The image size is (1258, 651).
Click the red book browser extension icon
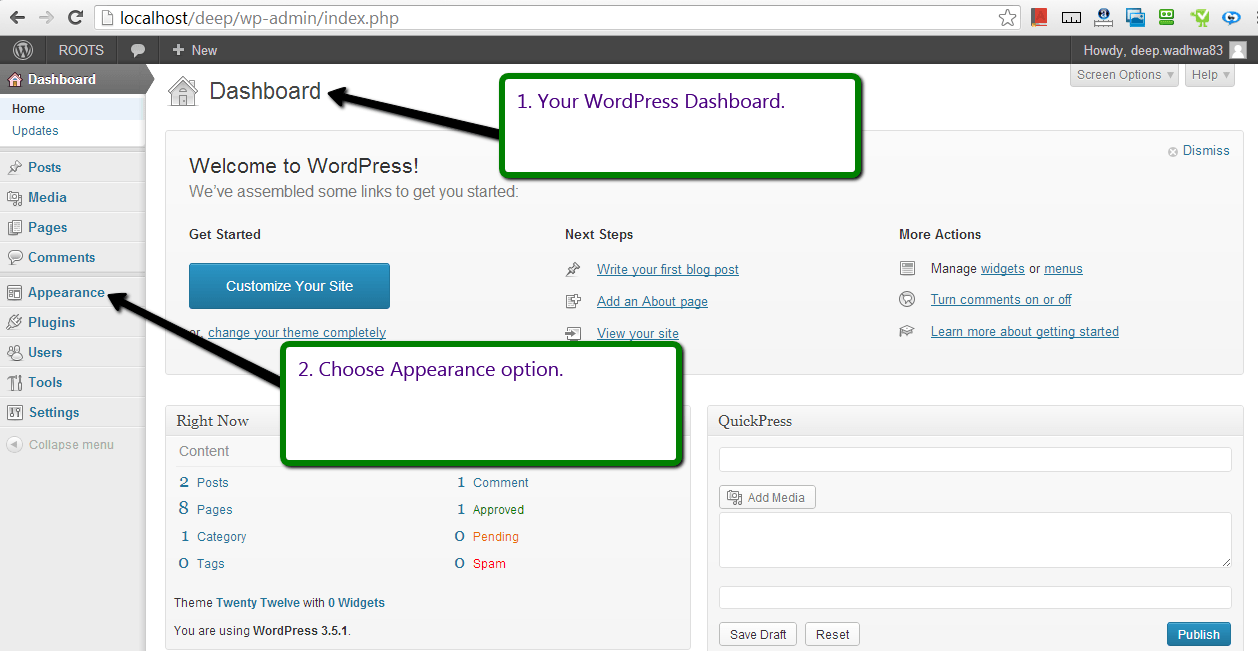(x=1039, y=17)
